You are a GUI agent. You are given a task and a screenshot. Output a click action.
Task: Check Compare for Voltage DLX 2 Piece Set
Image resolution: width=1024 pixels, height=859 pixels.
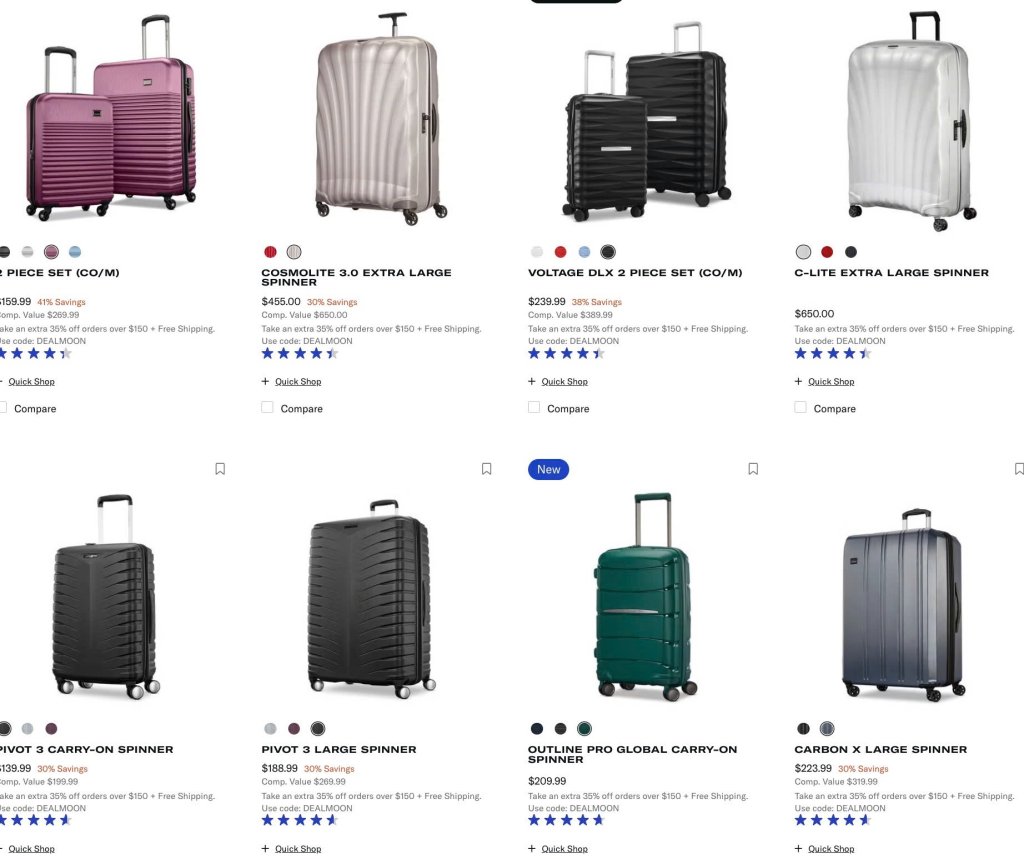click(534, 408)
